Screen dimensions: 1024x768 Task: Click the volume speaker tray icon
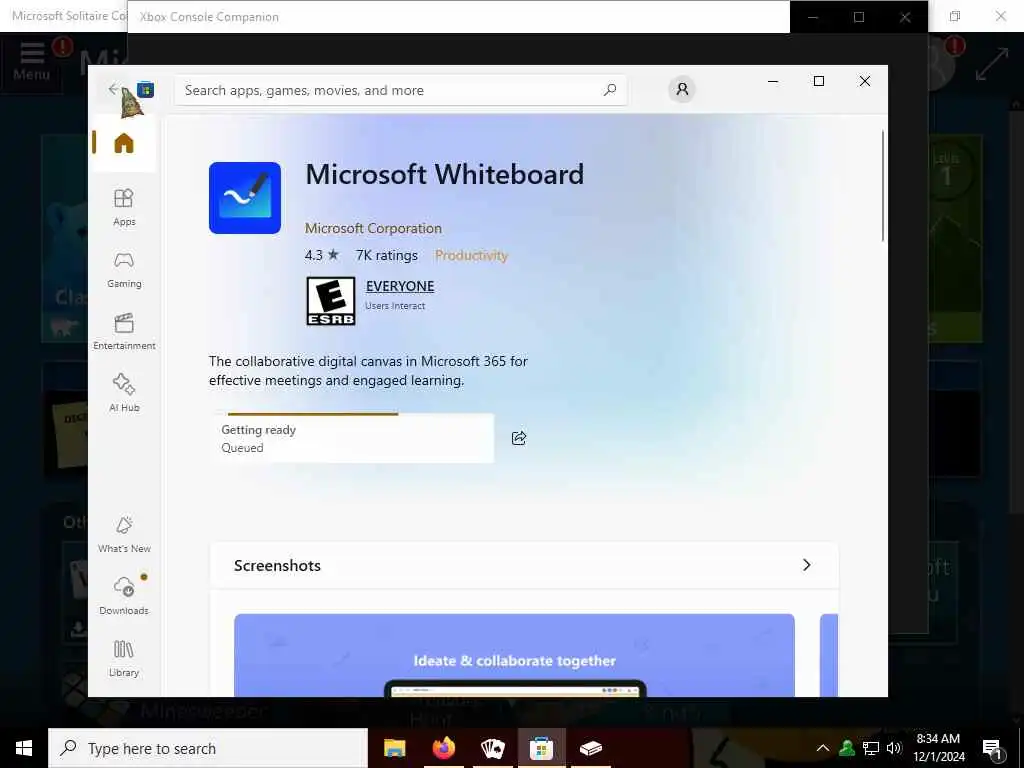click(894, 748)
